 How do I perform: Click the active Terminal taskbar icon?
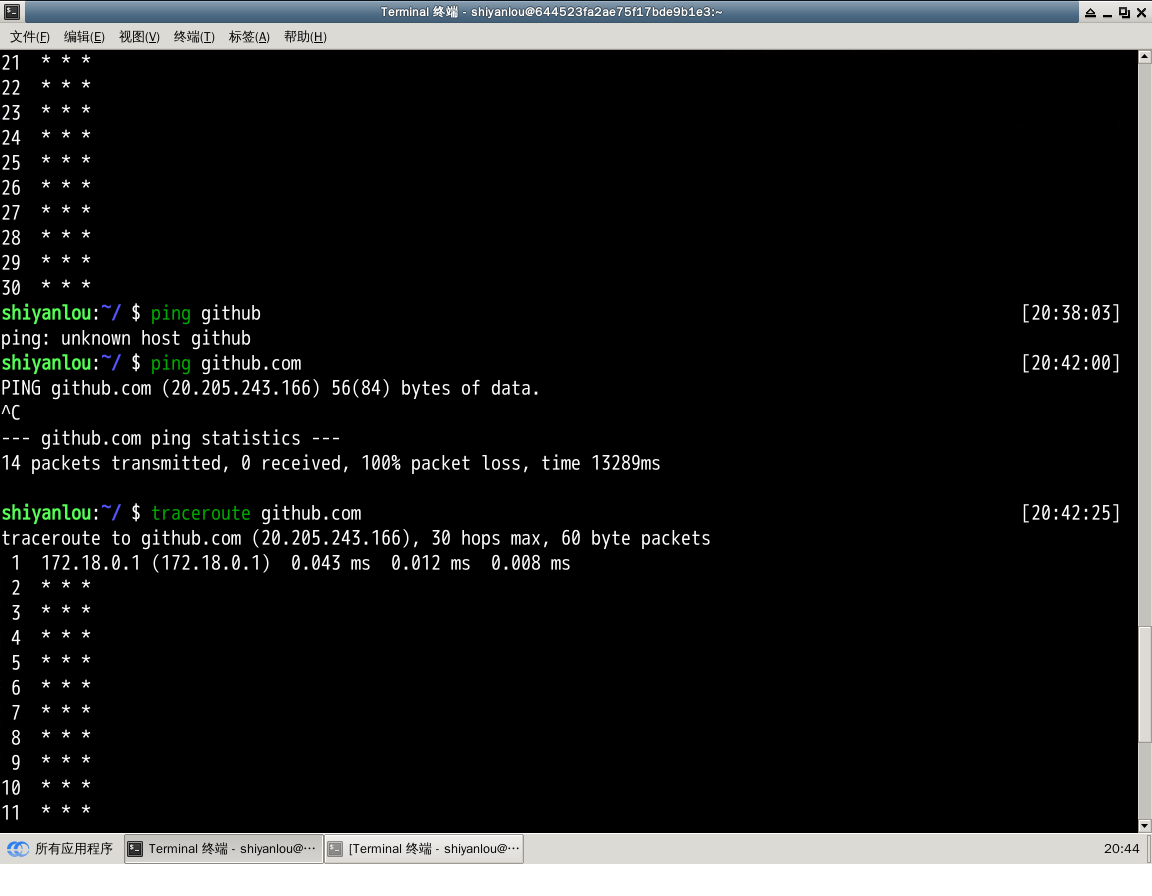click(136, 849)
